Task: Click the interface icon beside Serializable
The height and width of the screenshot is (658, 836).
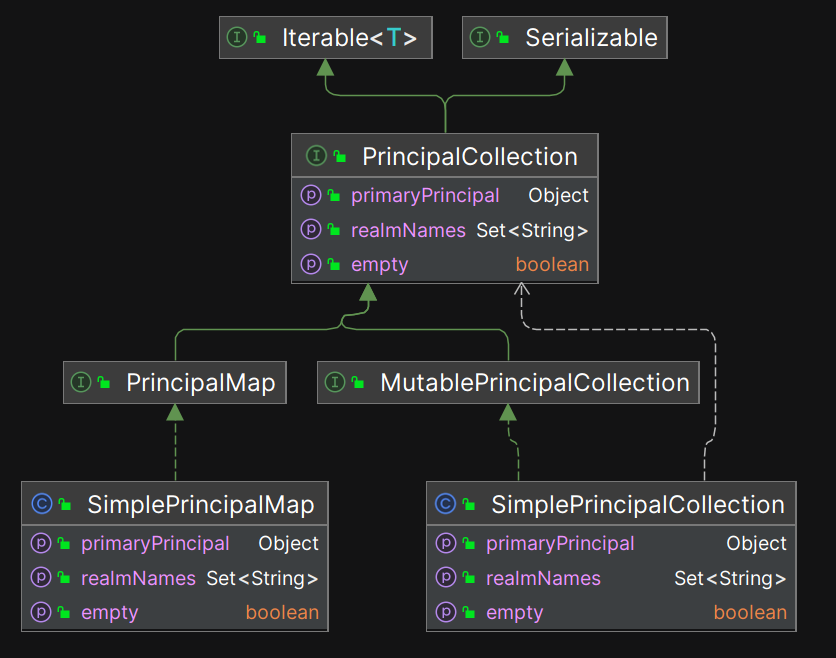Action: click(480, 38)
